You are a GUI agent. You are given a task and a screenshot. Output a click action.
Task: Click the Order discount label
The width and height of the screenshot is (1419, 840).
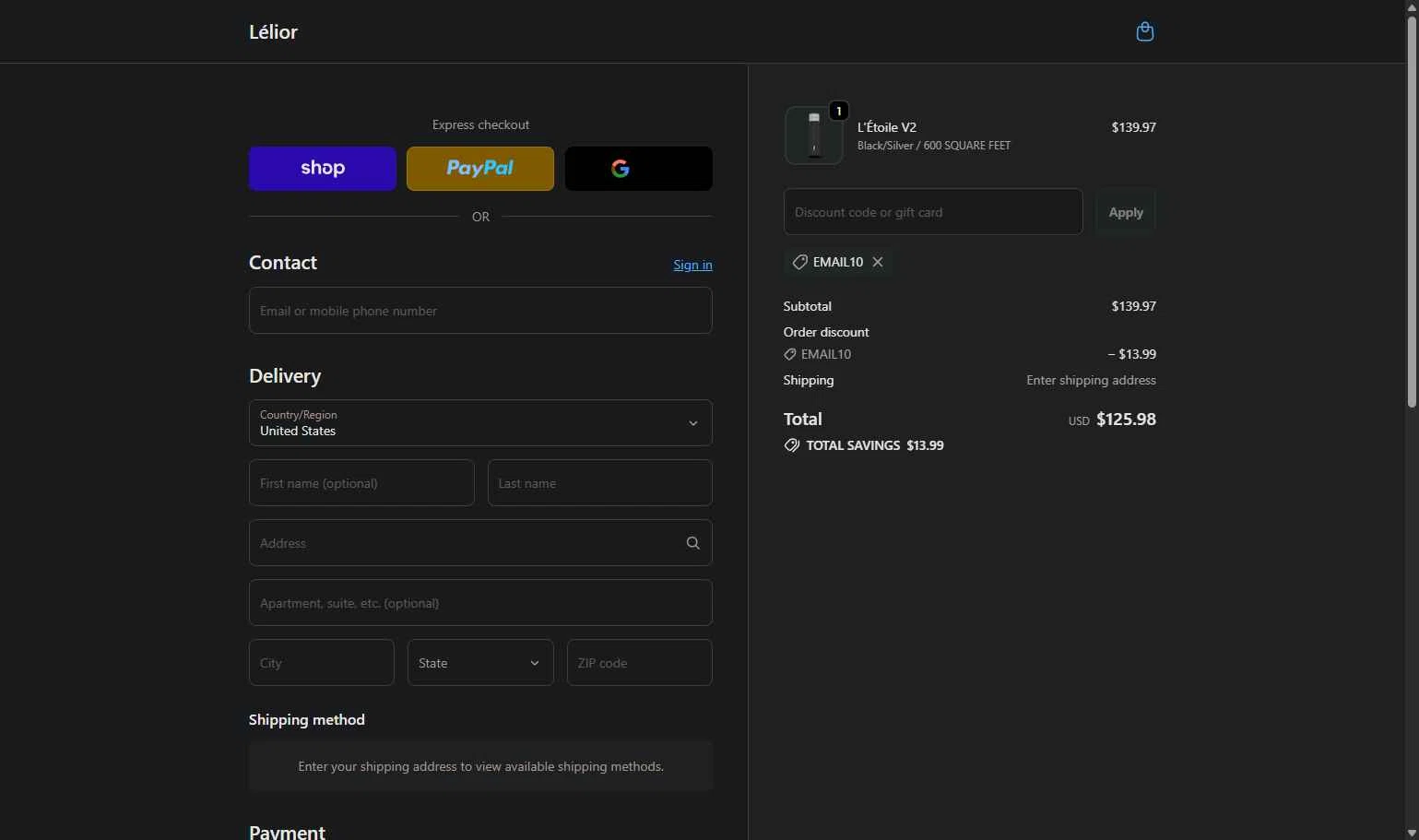coord(826,332)
